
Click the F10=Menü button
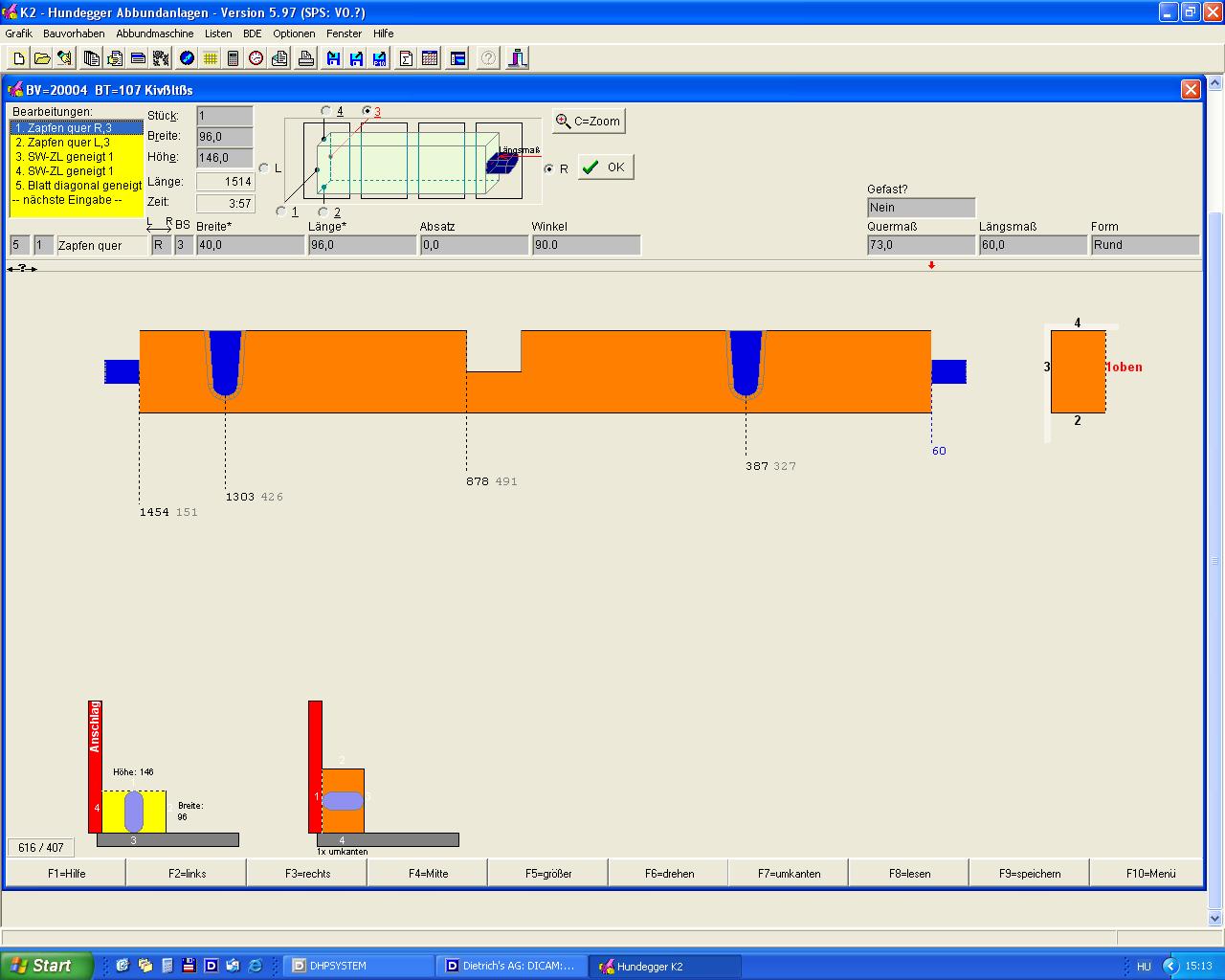[x=1149, y=873]
